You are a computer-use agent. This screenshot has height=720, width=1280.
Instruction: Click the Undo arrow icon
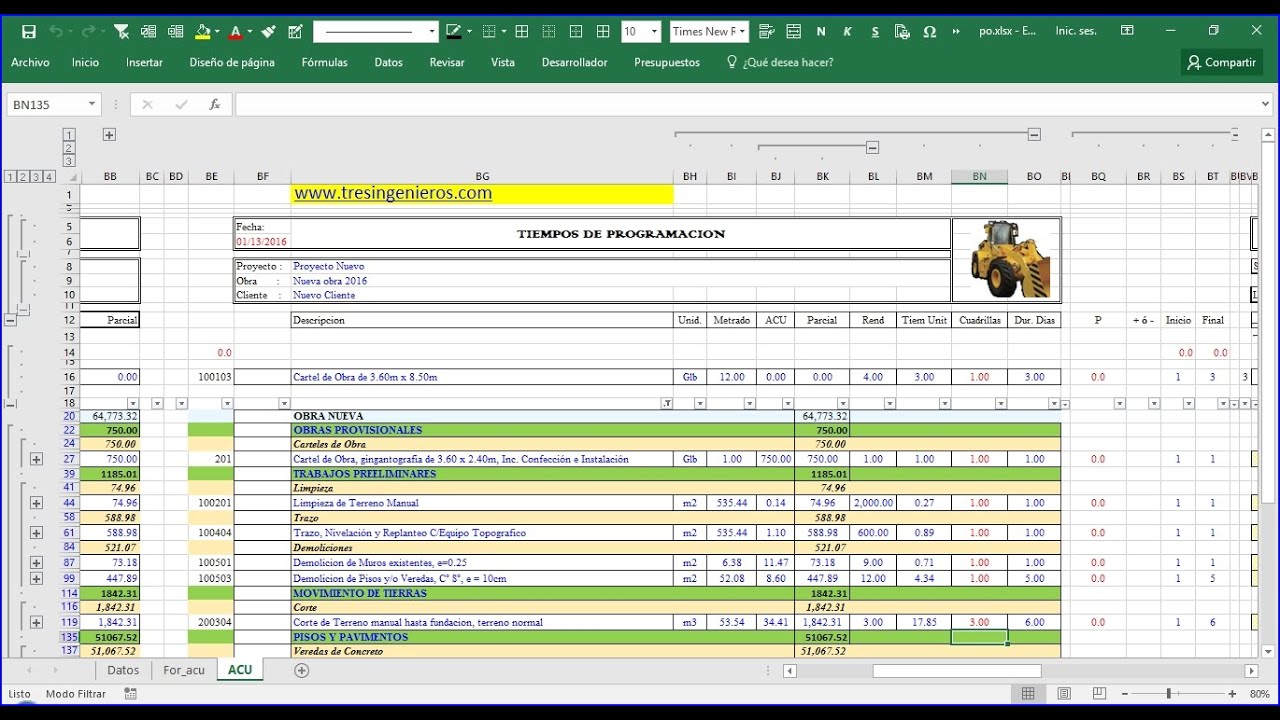point(56,31)
